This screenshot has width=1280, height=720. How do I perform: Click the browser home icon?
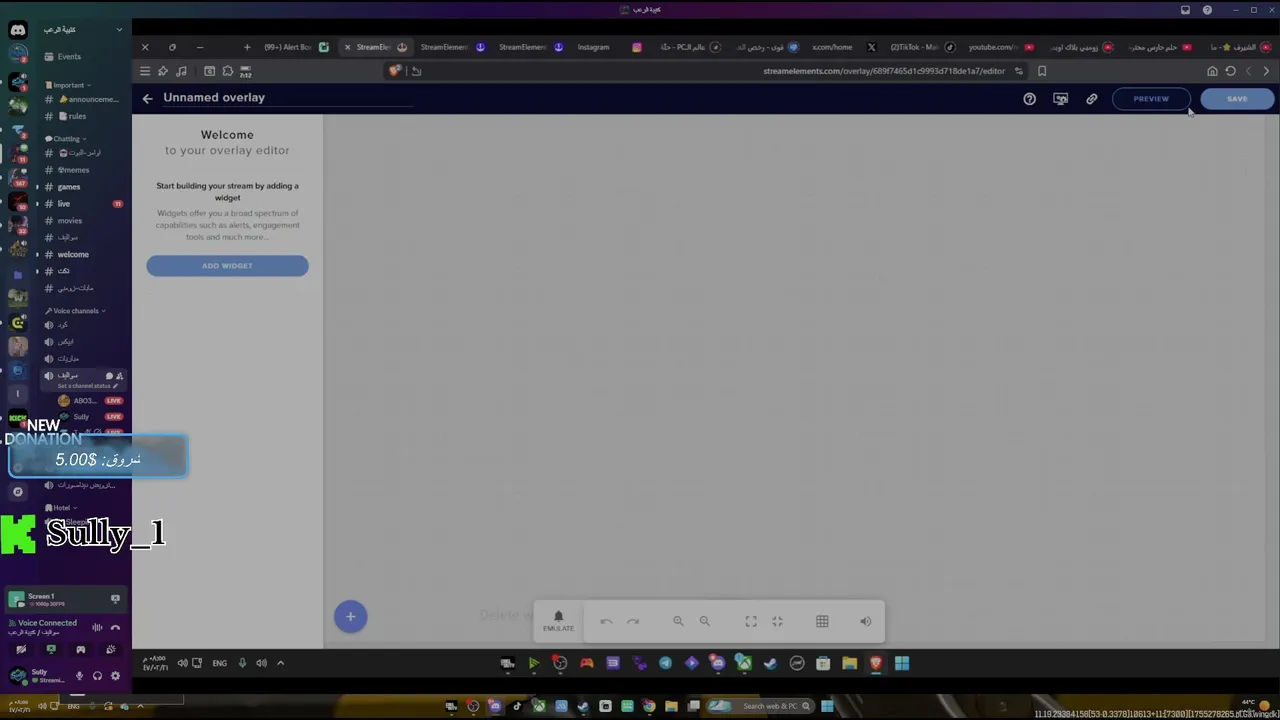[1212, 71]
